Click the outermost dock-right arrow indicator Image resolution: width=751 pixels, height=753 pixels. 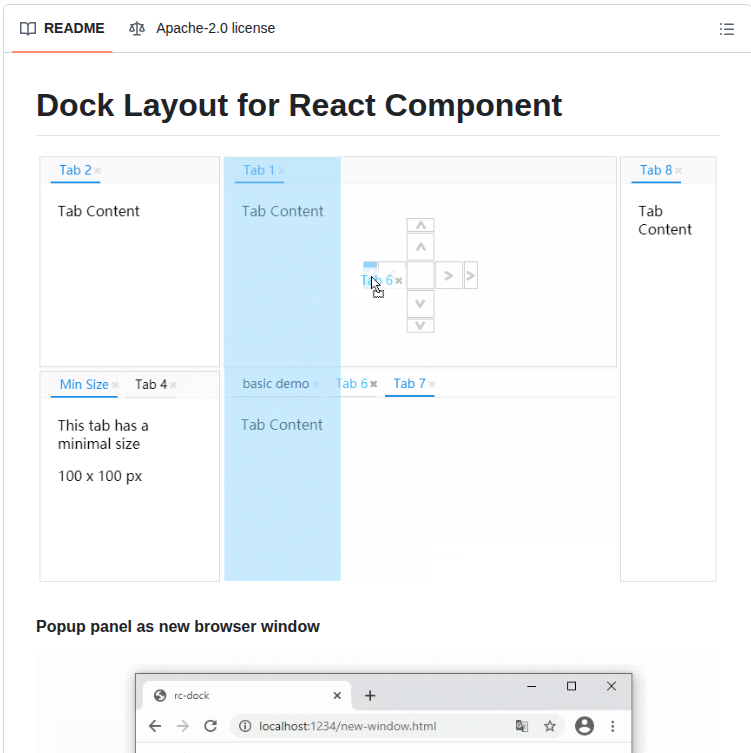click(471, 275)
